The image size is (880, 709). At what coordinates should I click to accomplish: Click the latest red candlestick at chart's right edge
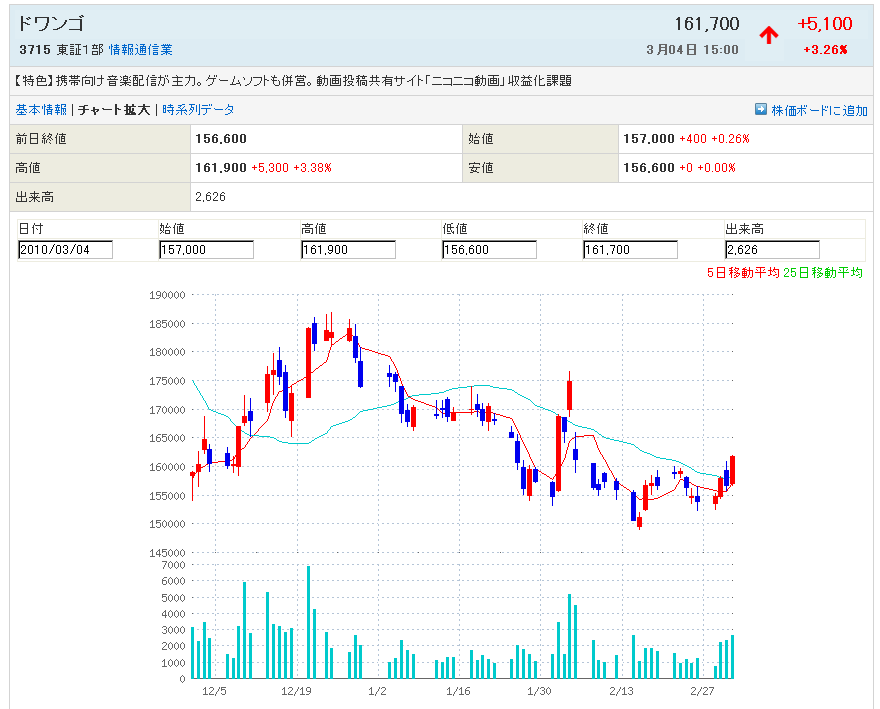click(732, 470)
